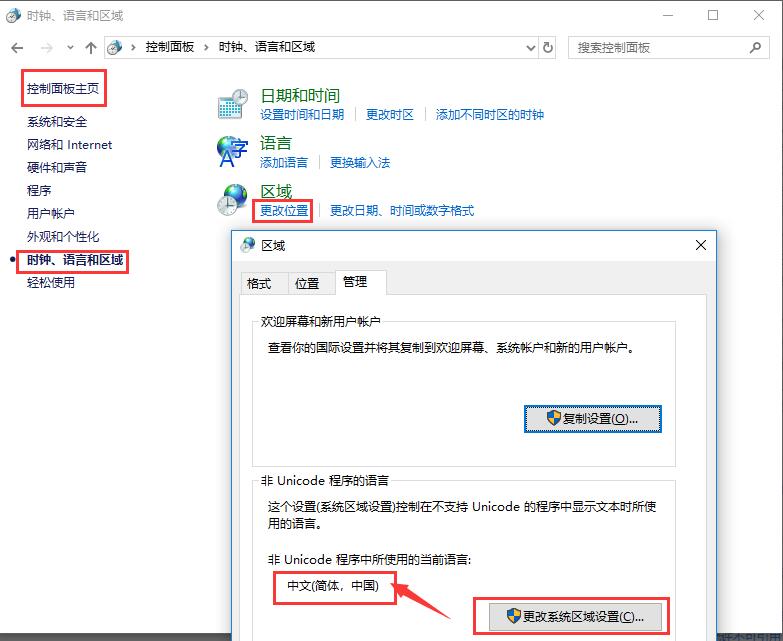The height and width of the screenshot is (641, 783).
Task: Click the Forward navigation arrow
Action: pyautogui.click(x=46, y=48)
